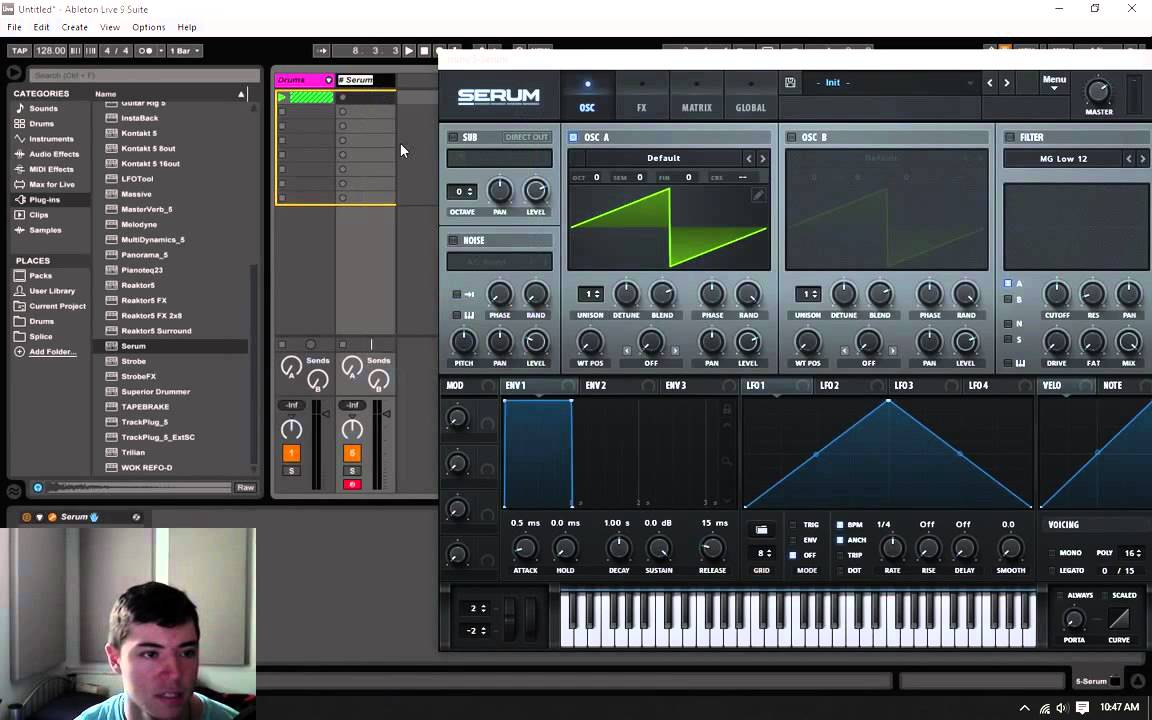Click the TAP tempo button
This screenshot has height=720, width=1152.
point(20,51)
